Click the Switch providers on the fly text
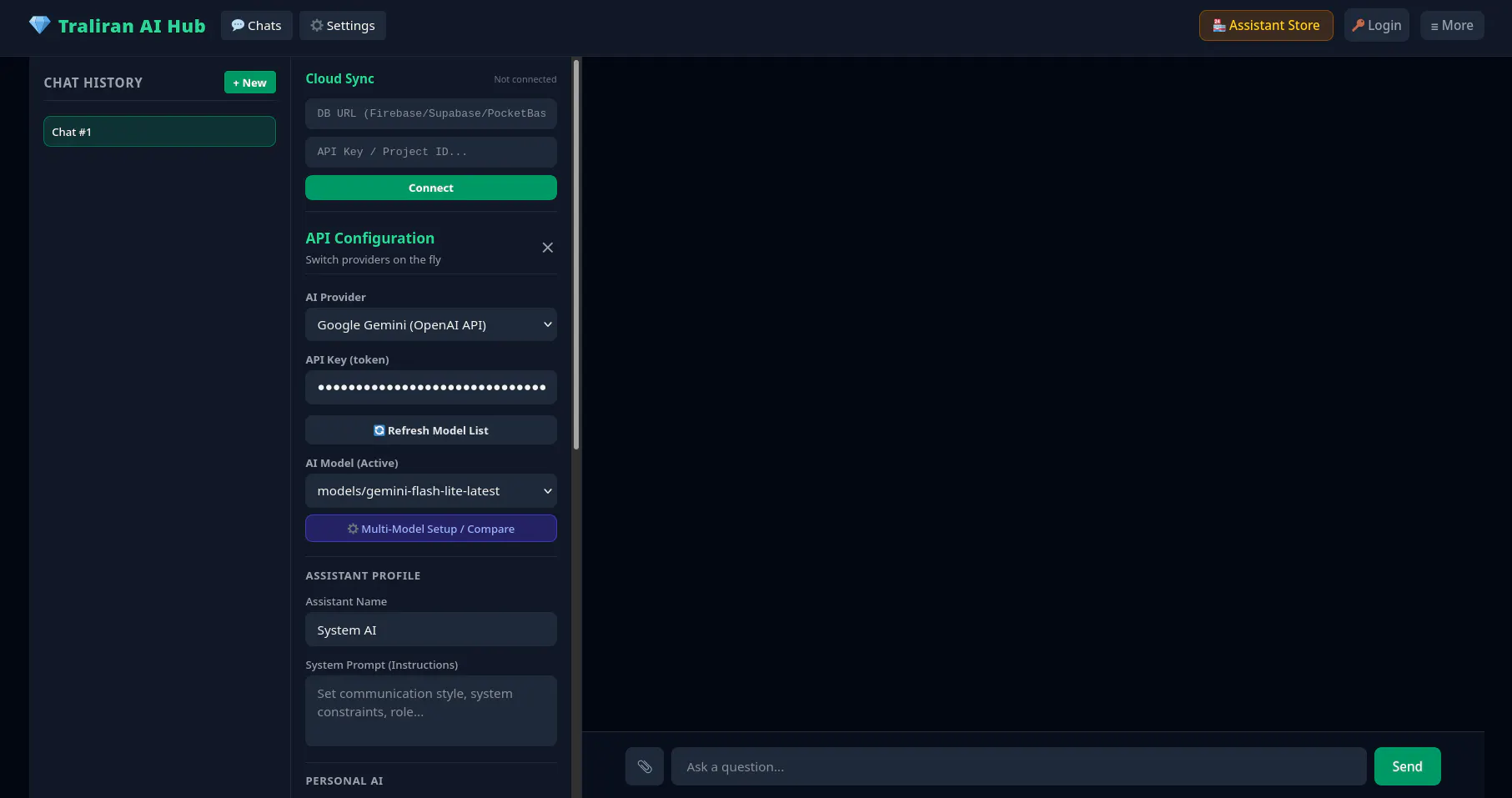This screenshot has width=1512, height=798. 374,259
